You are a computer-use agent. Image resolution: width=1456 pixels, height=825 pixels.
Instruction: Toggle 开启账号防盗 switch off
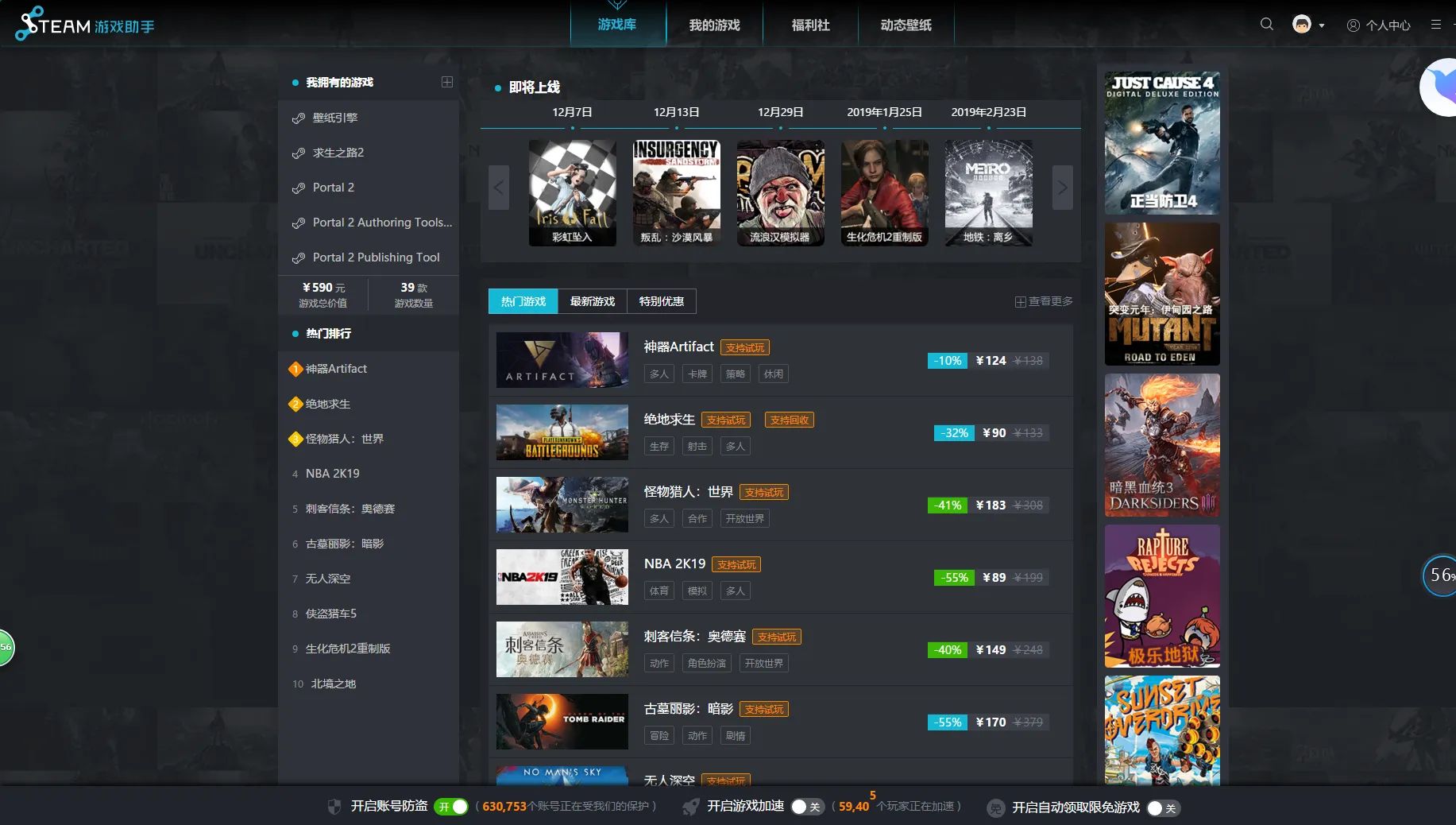coord(451,807)
